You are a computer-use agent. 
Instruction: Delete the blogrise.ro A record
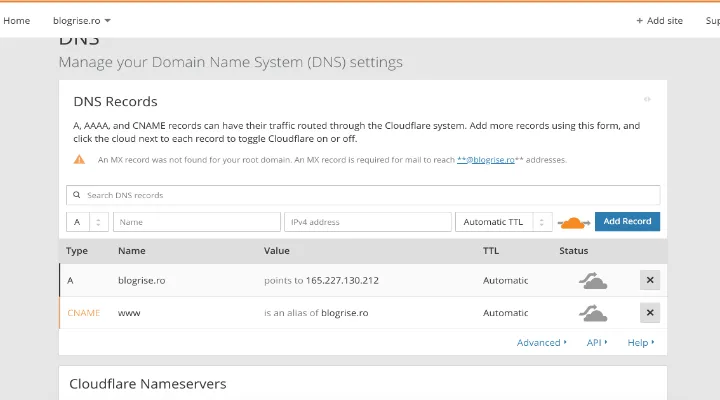point(650,280)
